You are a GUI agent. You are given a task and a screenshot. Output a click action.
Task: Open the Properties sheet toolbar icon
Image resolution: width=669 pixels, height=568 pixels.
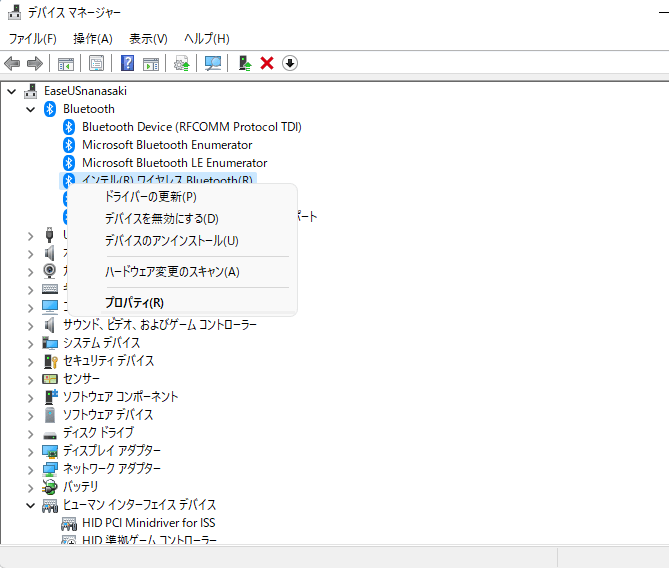(96, 64)
